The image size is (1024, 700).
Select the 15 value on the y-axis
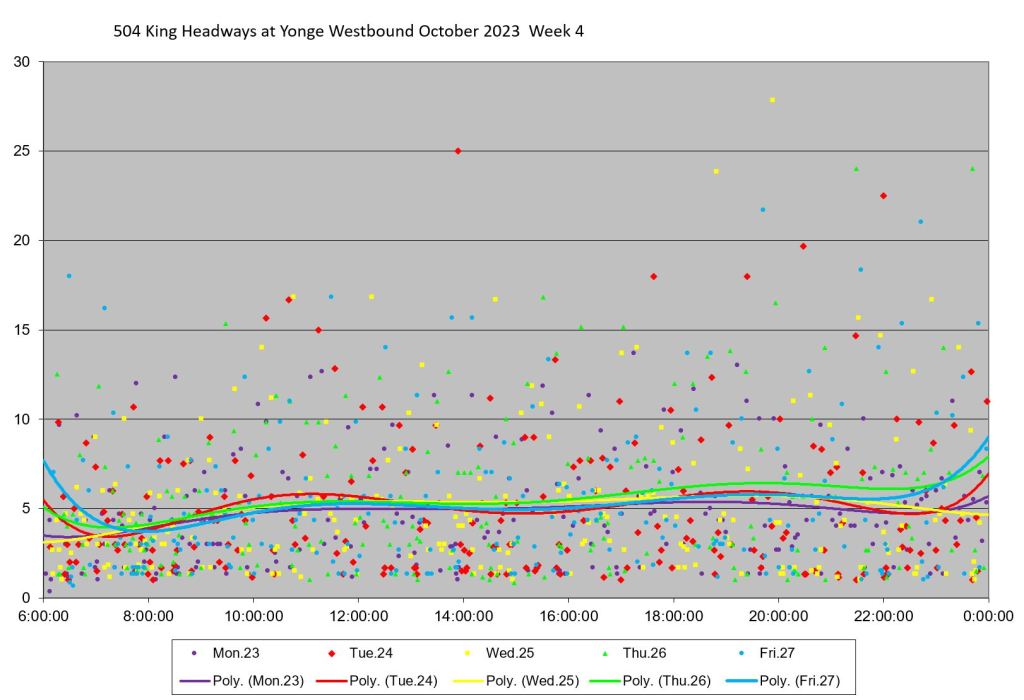tap(22, 330)
